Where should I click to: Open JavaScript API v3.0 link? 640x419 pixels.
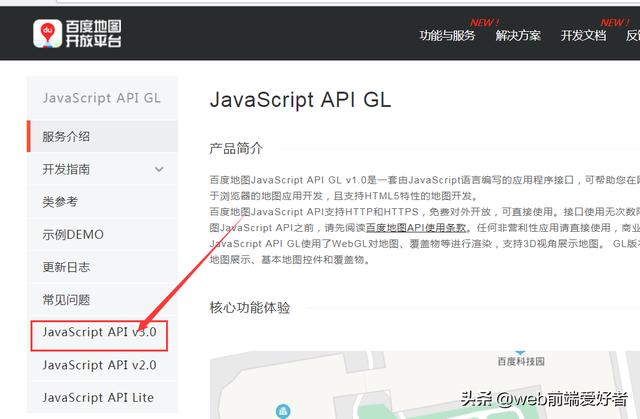point(99,332)
